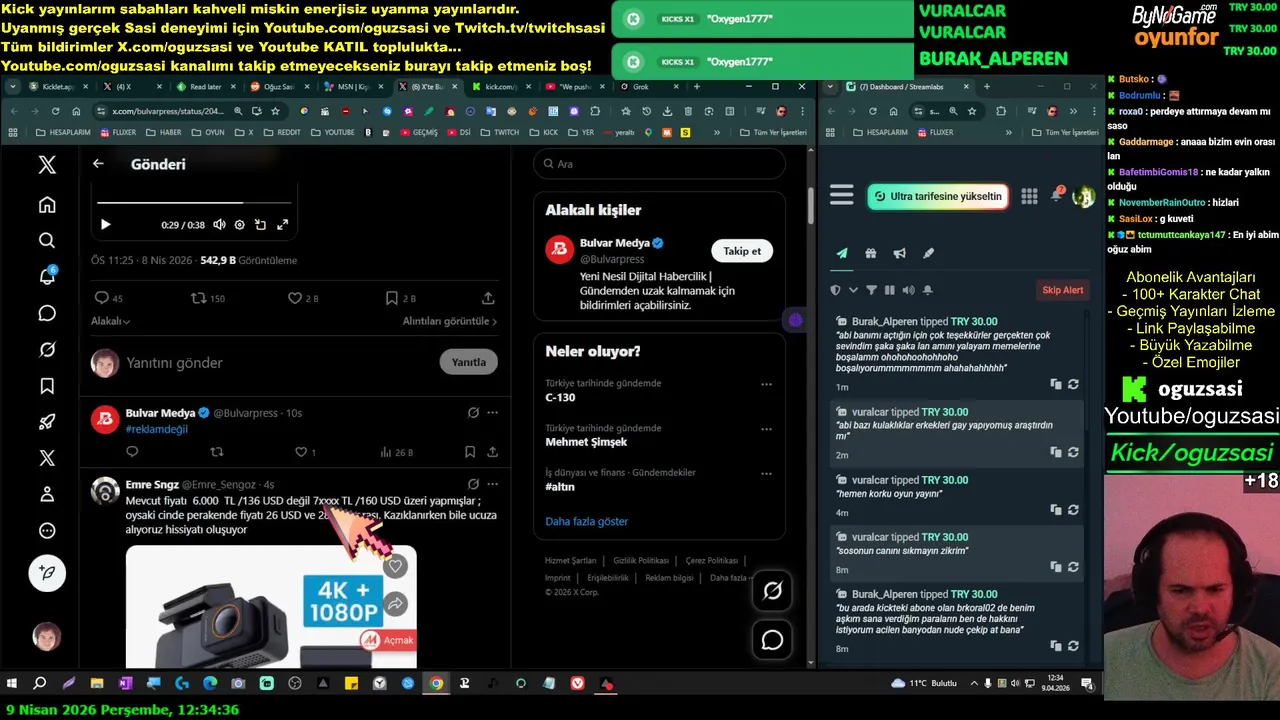1280x720 pixels.
Task: Seek video progress bar
Action: pos(196,203)
